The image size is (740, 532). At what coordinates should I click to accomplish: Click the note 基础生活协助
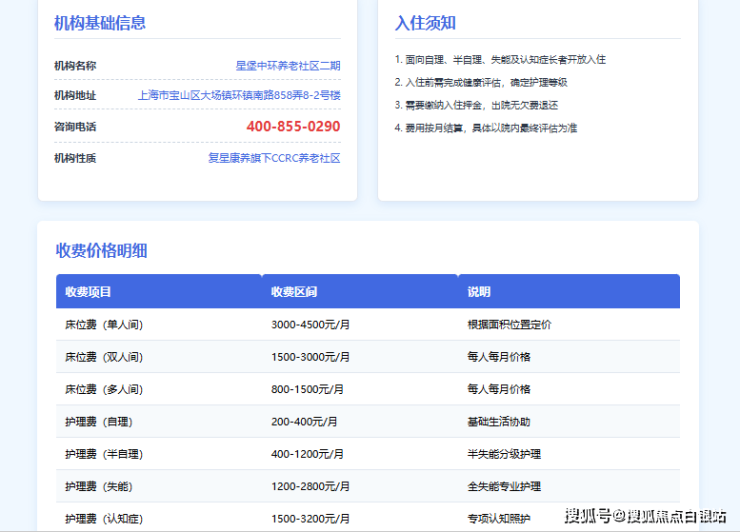499,422
